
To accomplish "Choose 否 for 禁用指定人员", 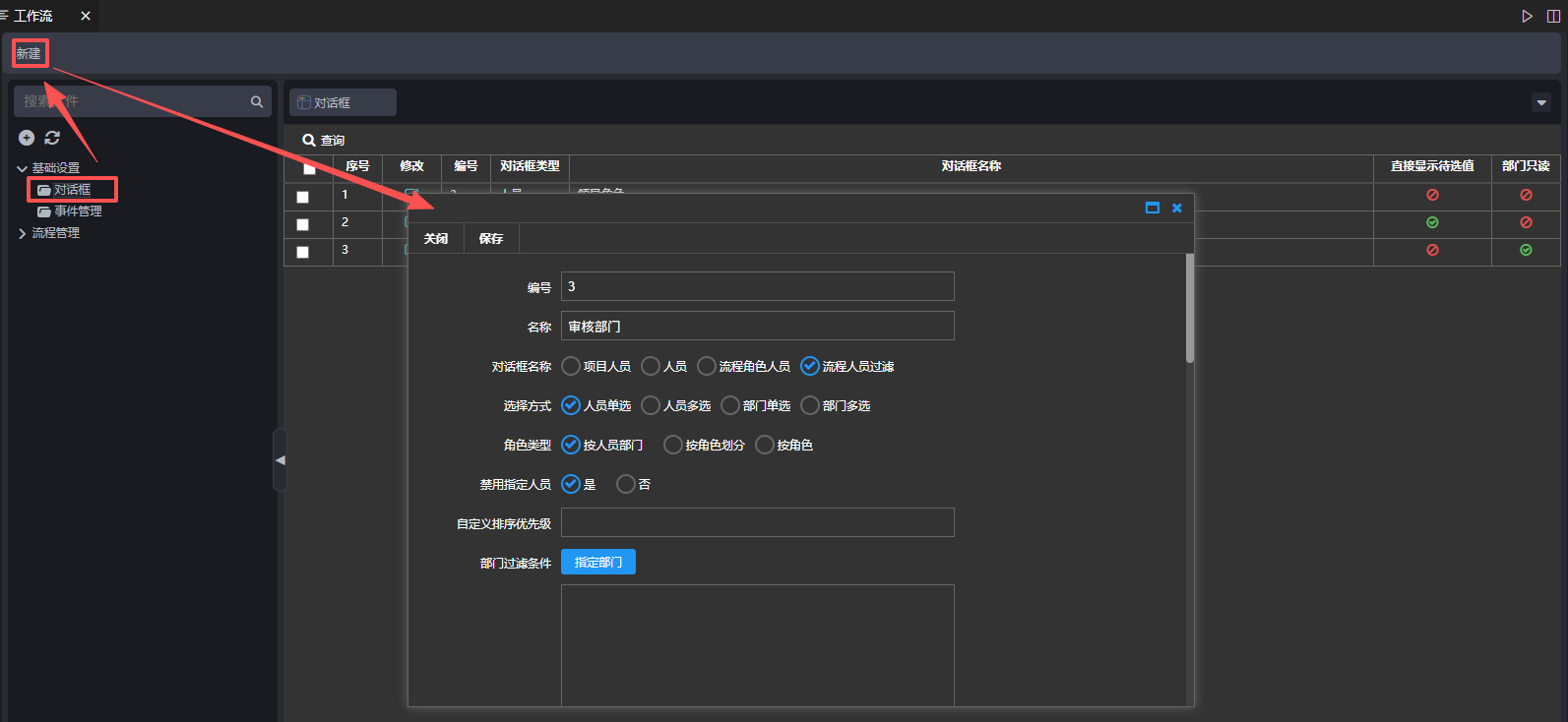I will point(626,484).
